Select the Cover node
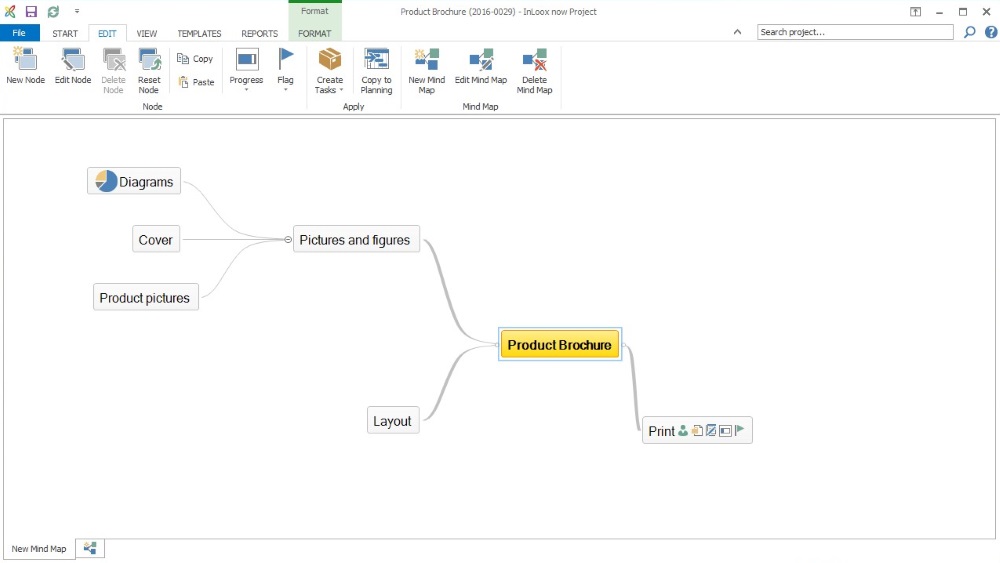Screen dimensions: 1000x563 (156, 240)
